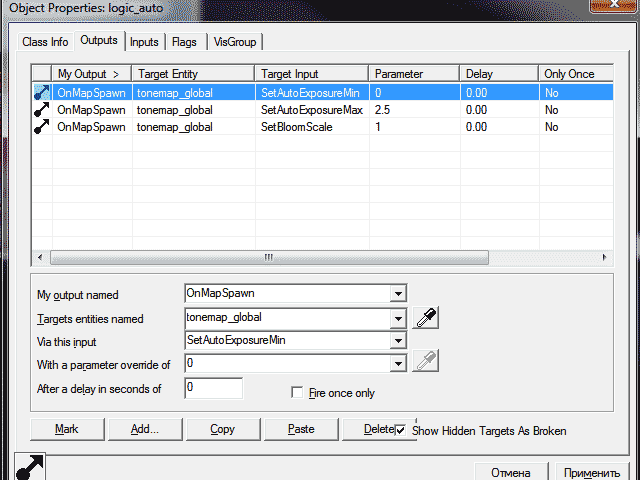Screen dimensions: 640x480
Task: Expand the Targets entities named dropdown
Action: (x=398, y=318)
